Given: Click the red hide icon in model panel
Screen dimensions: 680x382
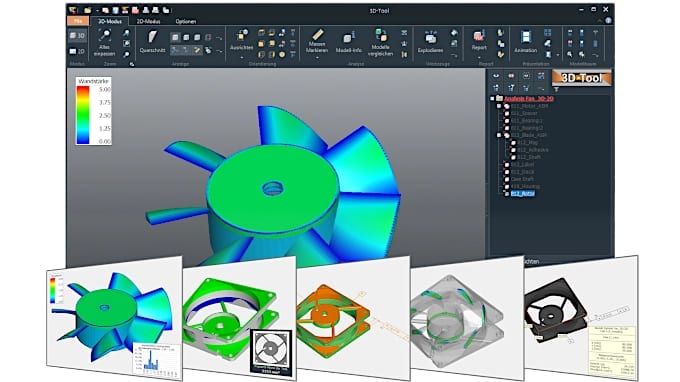Looking at the screenshot, I should coord(511,76).
